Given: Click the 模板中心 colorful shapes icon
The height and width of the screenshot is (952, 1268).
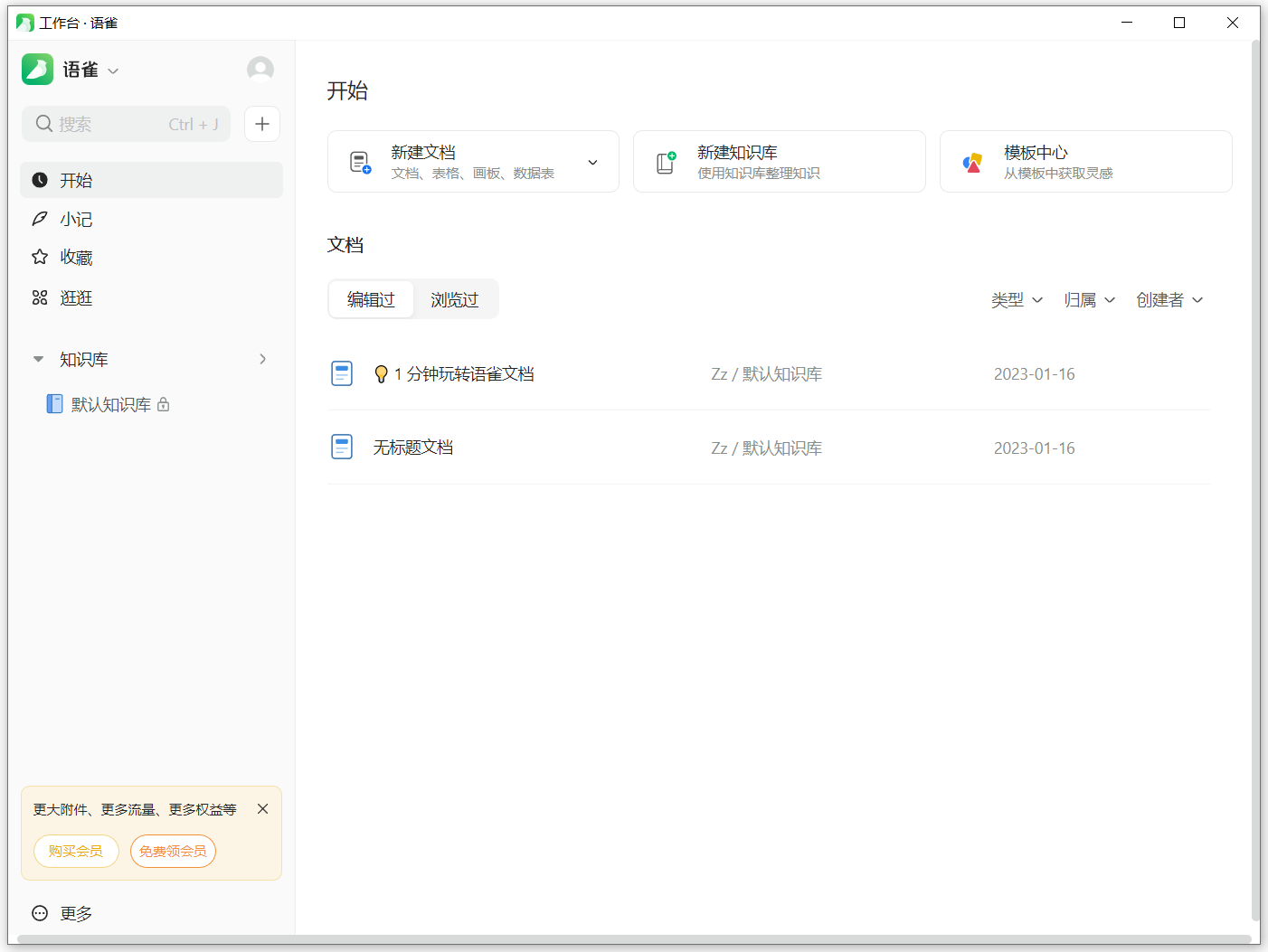Looking at the screenshot, I should (x=972, y=163).
